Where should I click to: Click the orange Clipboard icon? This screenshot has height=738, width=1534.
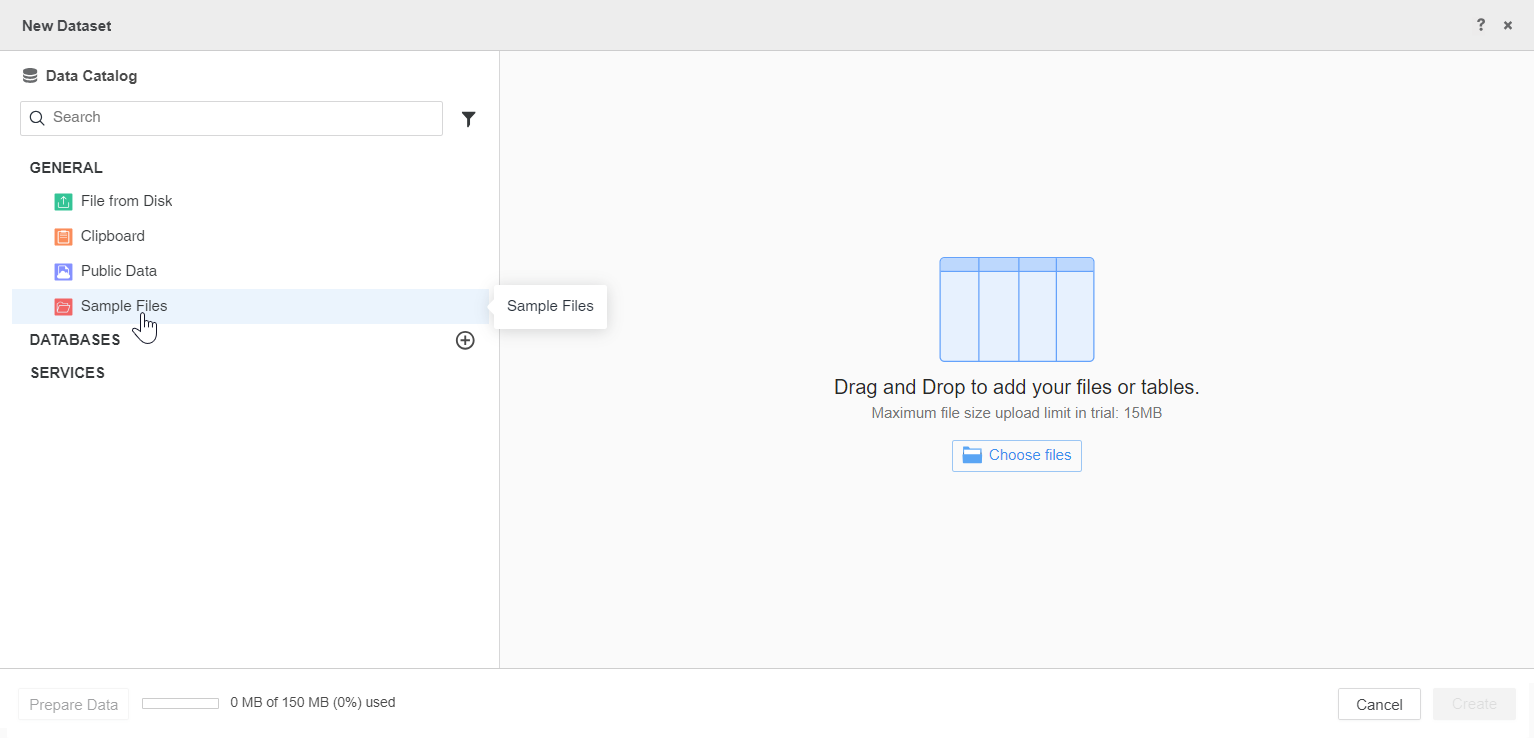63,237
